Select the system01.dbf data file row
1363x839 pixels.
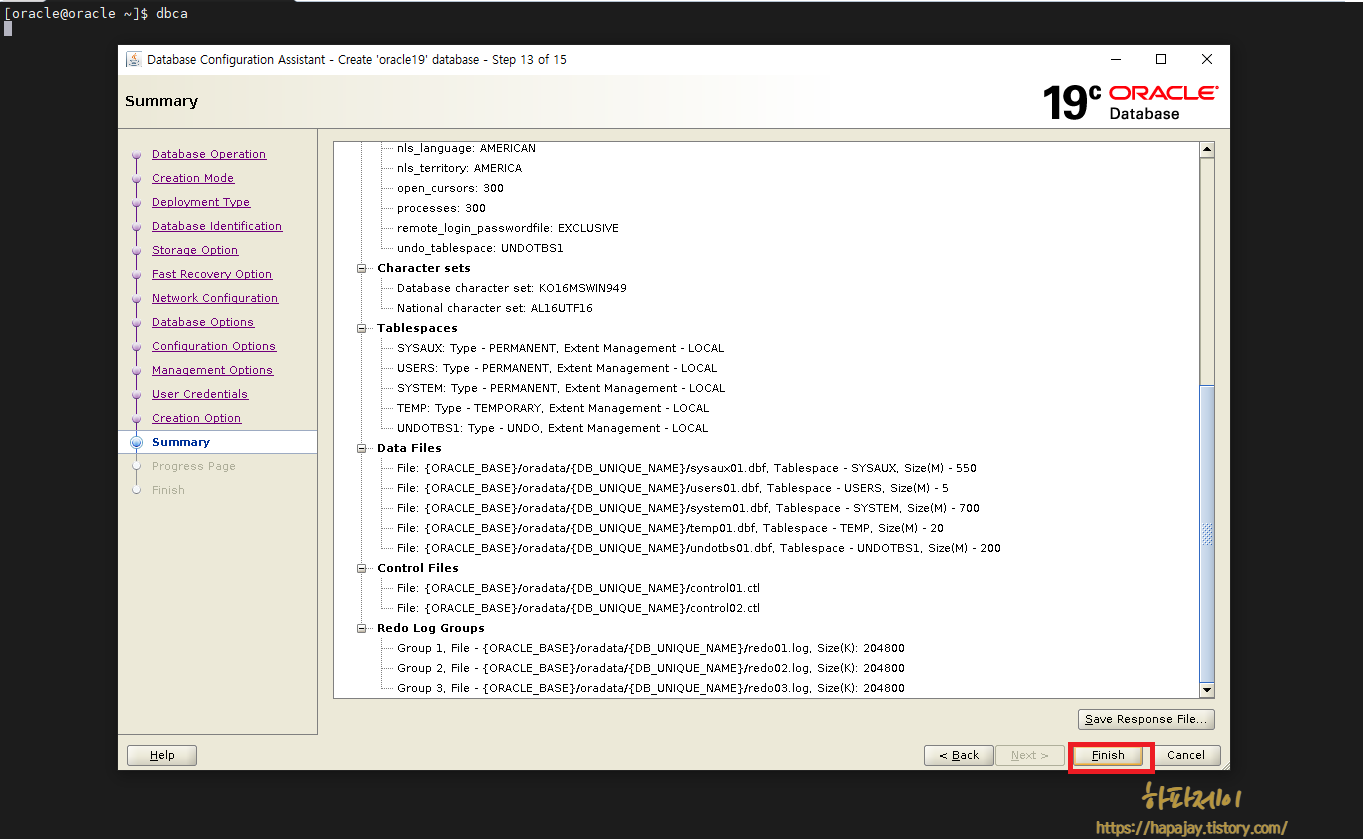click(x=688, y=508)
